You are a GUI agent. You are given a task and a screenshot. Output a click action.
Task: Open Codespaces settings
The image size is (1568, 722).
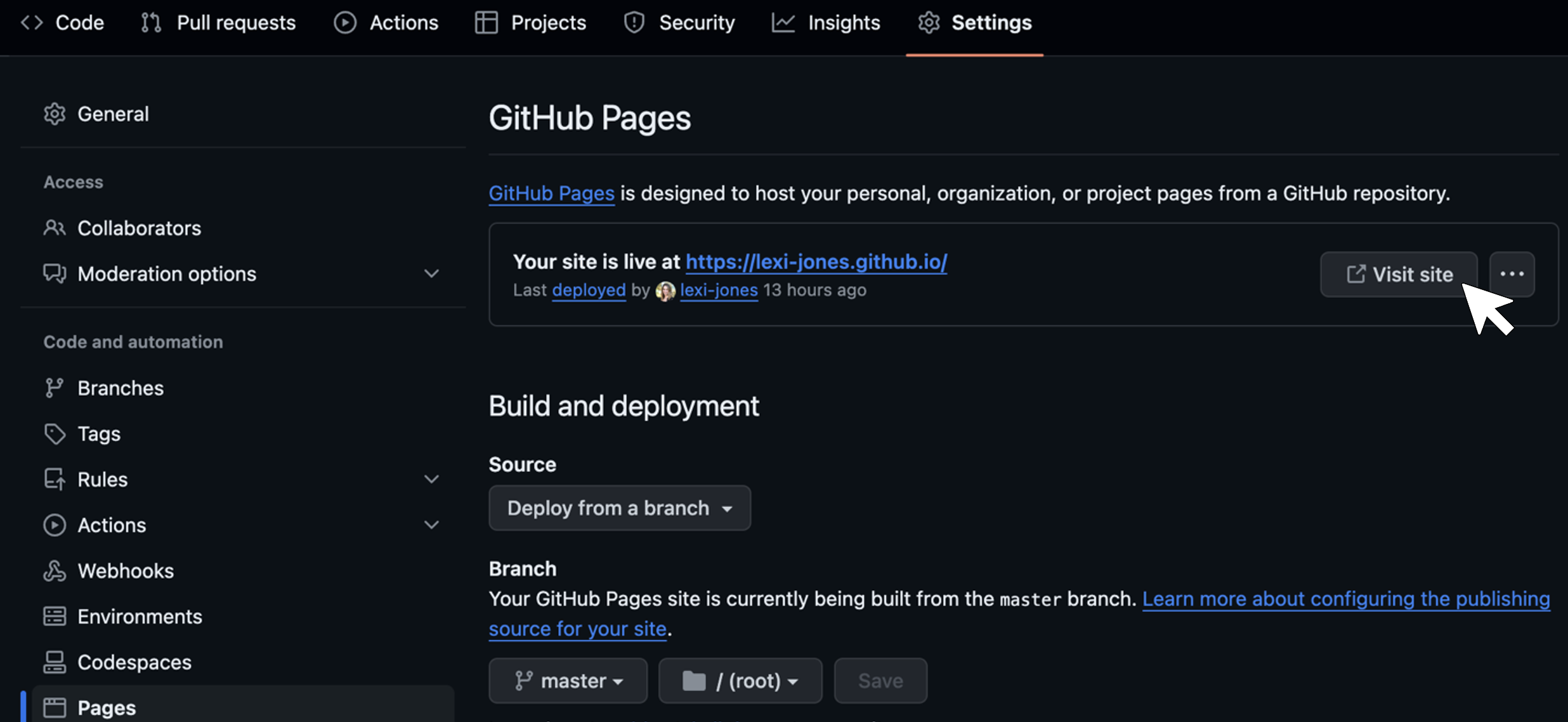(x=243, y=662)
